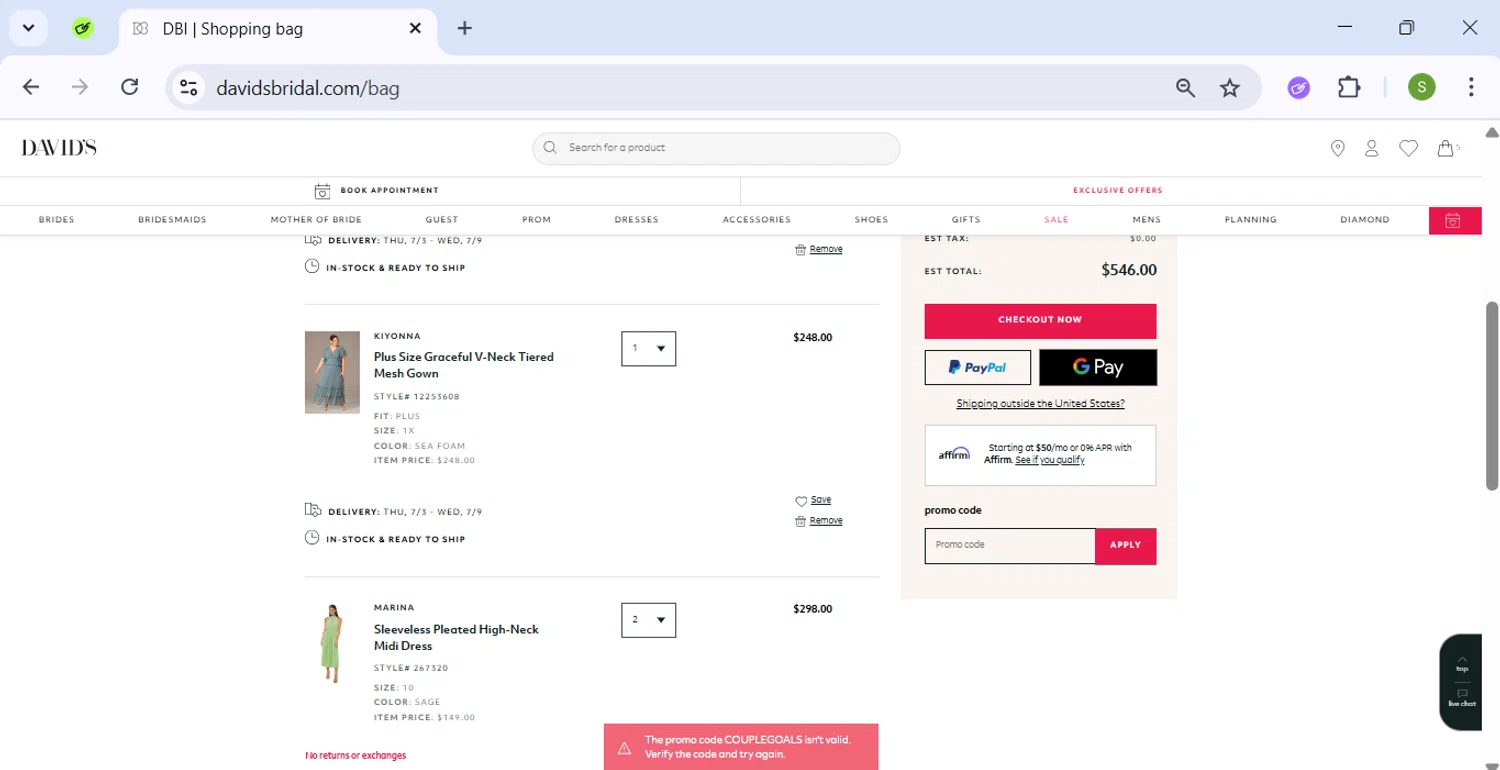Click the page vertical scrollbar thumb
The image size is (1500, 770).
pyautogui.click(x=1492, y=396)
